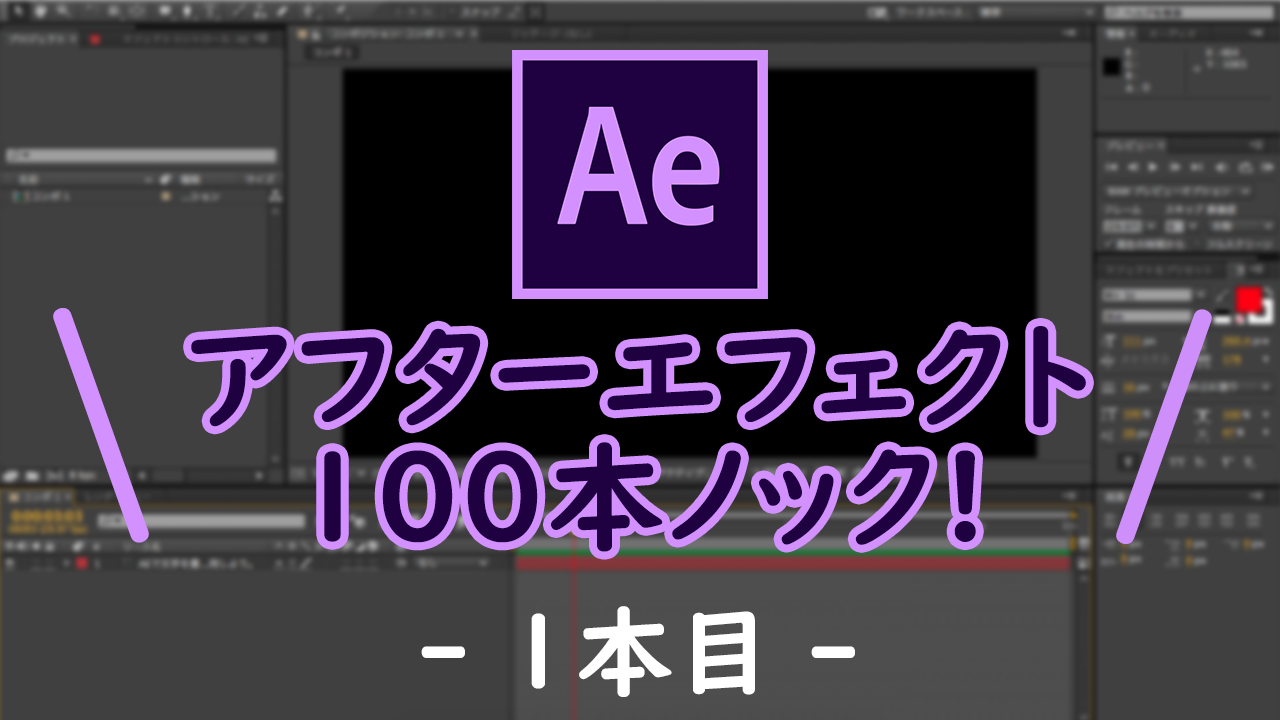1280x720 pixels.
Task: Click the red fill color swatch
Action: pos(1249,299)
